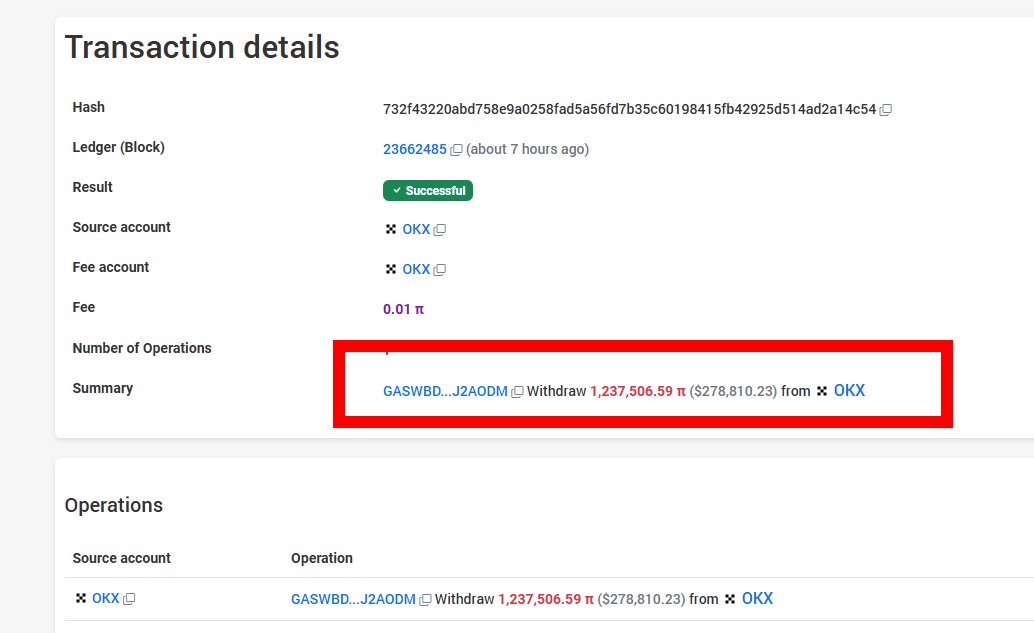Open OKX link at end of Summary
The width and height of the screenshot is (1034, 633).
point(849,390)
